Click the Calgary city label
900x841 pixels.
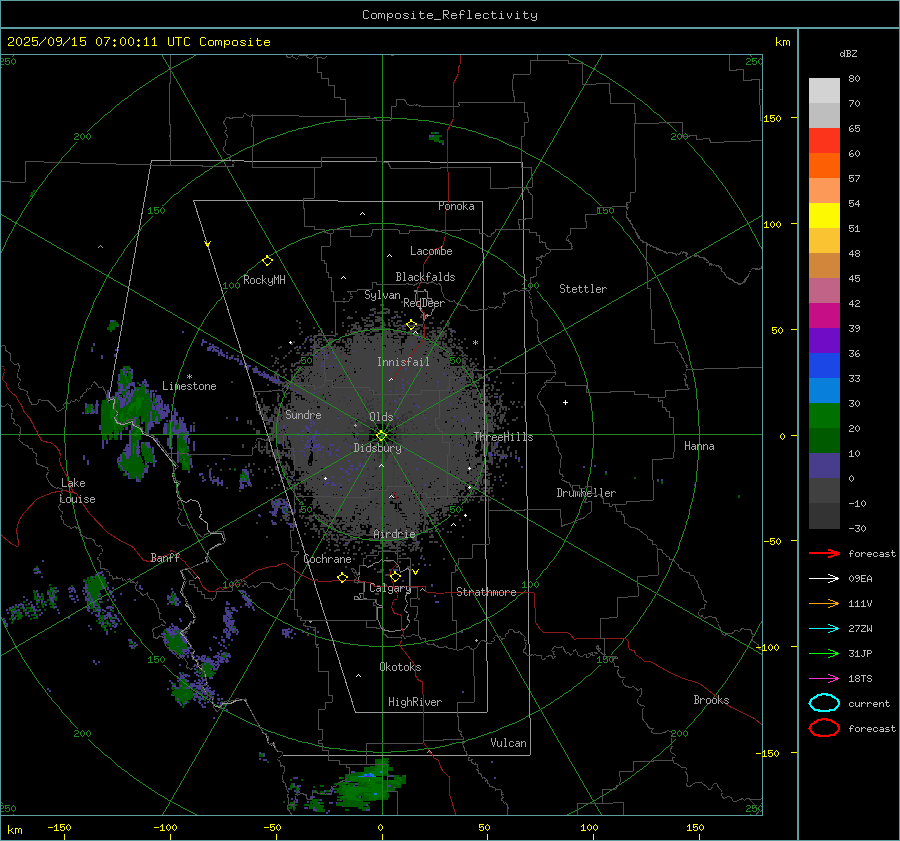tap(390, 588)
